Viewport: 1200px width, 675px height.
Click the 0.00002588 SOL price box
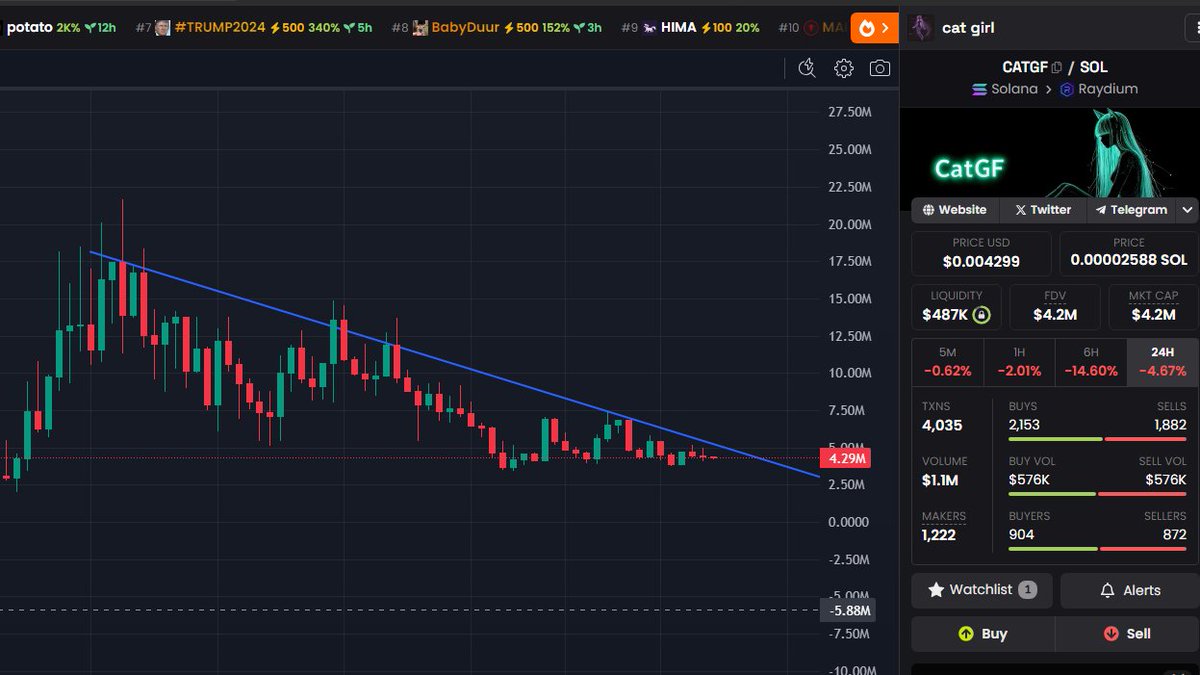[1129, 254]
